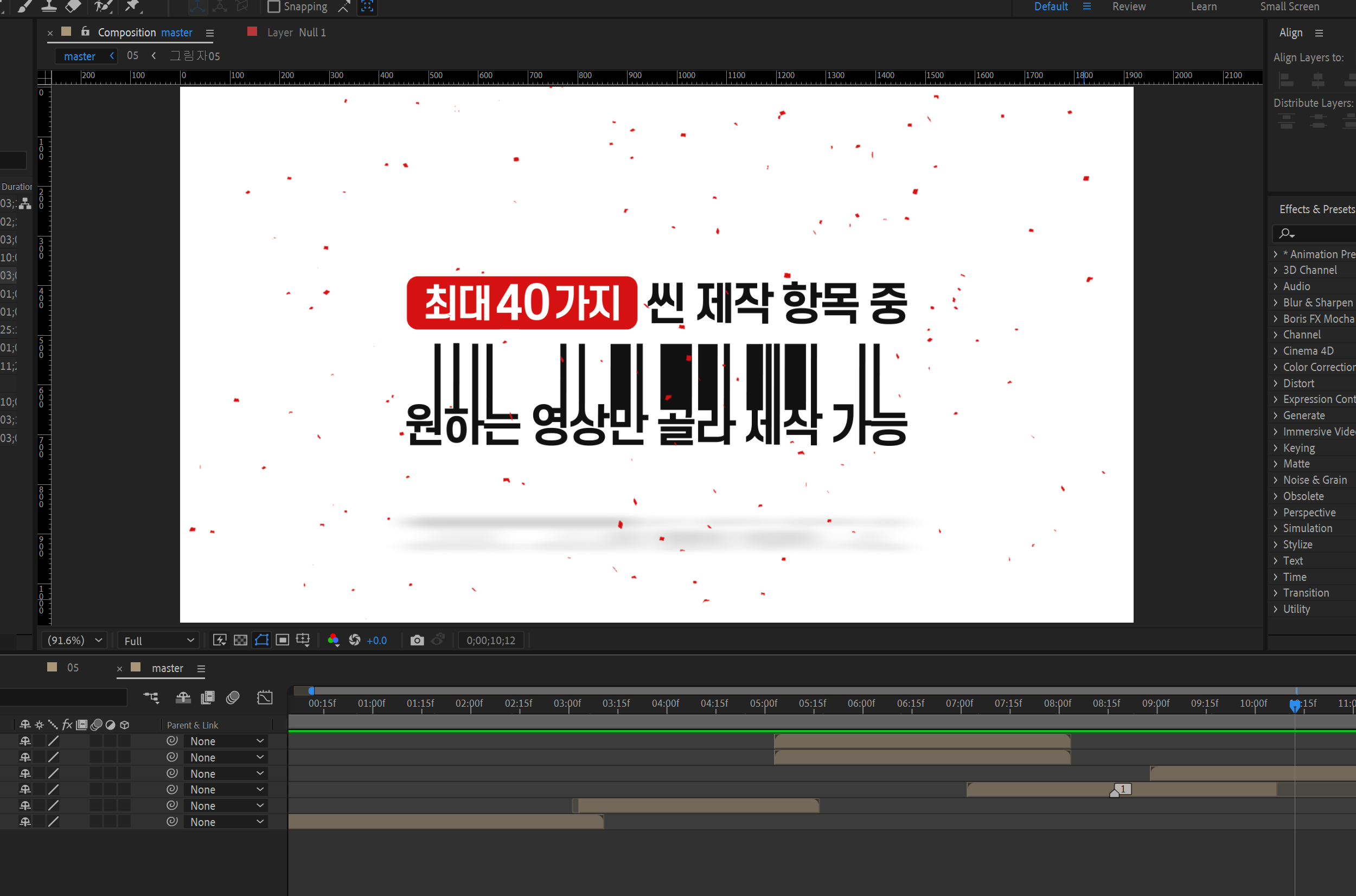Image resolution: width=1356 pixels, height=896 pixels.
Task: Toggle mask and shape path visibility
Action: pos(262,641)
